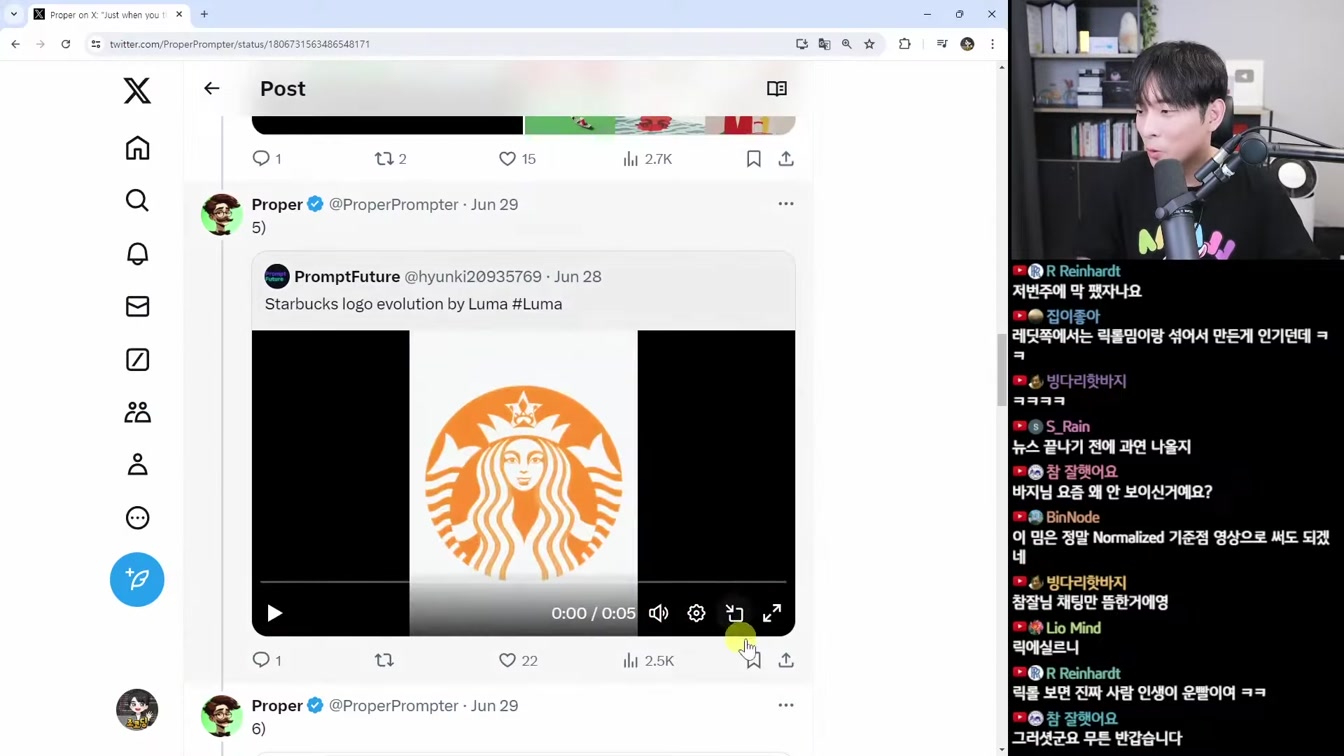Go back with Post header arrow
This screenshot has height=756, width=1344.
(x=212, y=88)
